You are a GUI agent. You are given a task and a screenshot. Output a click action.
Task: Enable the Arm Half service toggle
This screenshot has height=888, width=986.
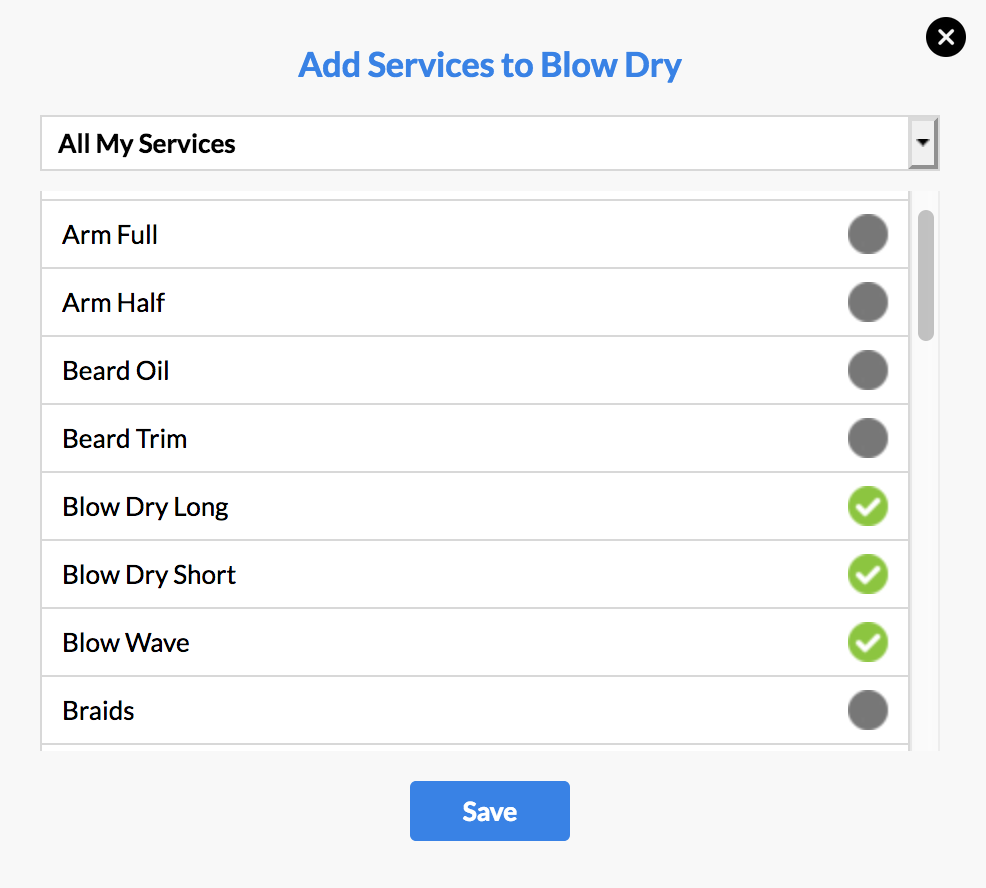click(868, 302)
